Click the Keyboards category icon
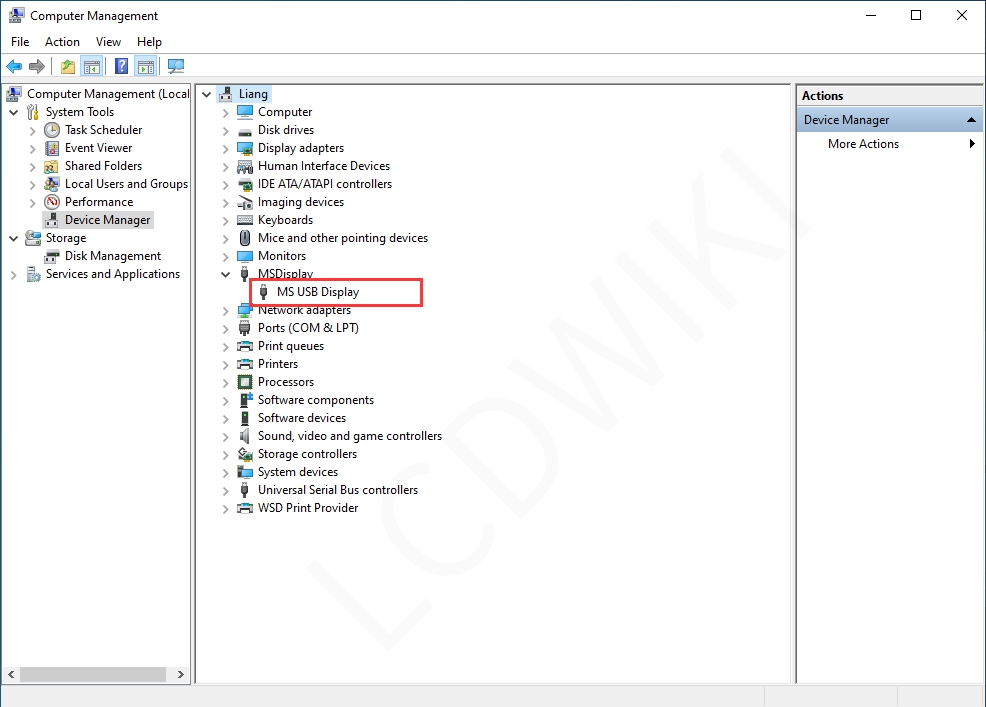This screenshot has width=986, height=707. (245, 220)
